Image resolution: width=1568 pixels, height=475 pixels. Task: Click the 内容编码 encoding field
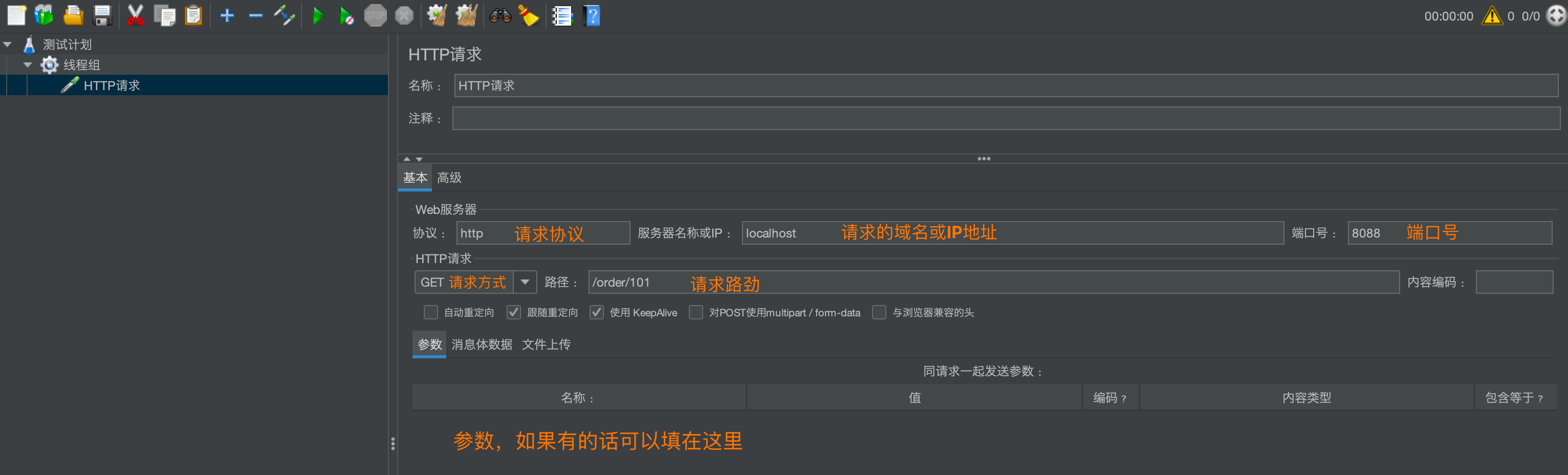(1514, 282)
